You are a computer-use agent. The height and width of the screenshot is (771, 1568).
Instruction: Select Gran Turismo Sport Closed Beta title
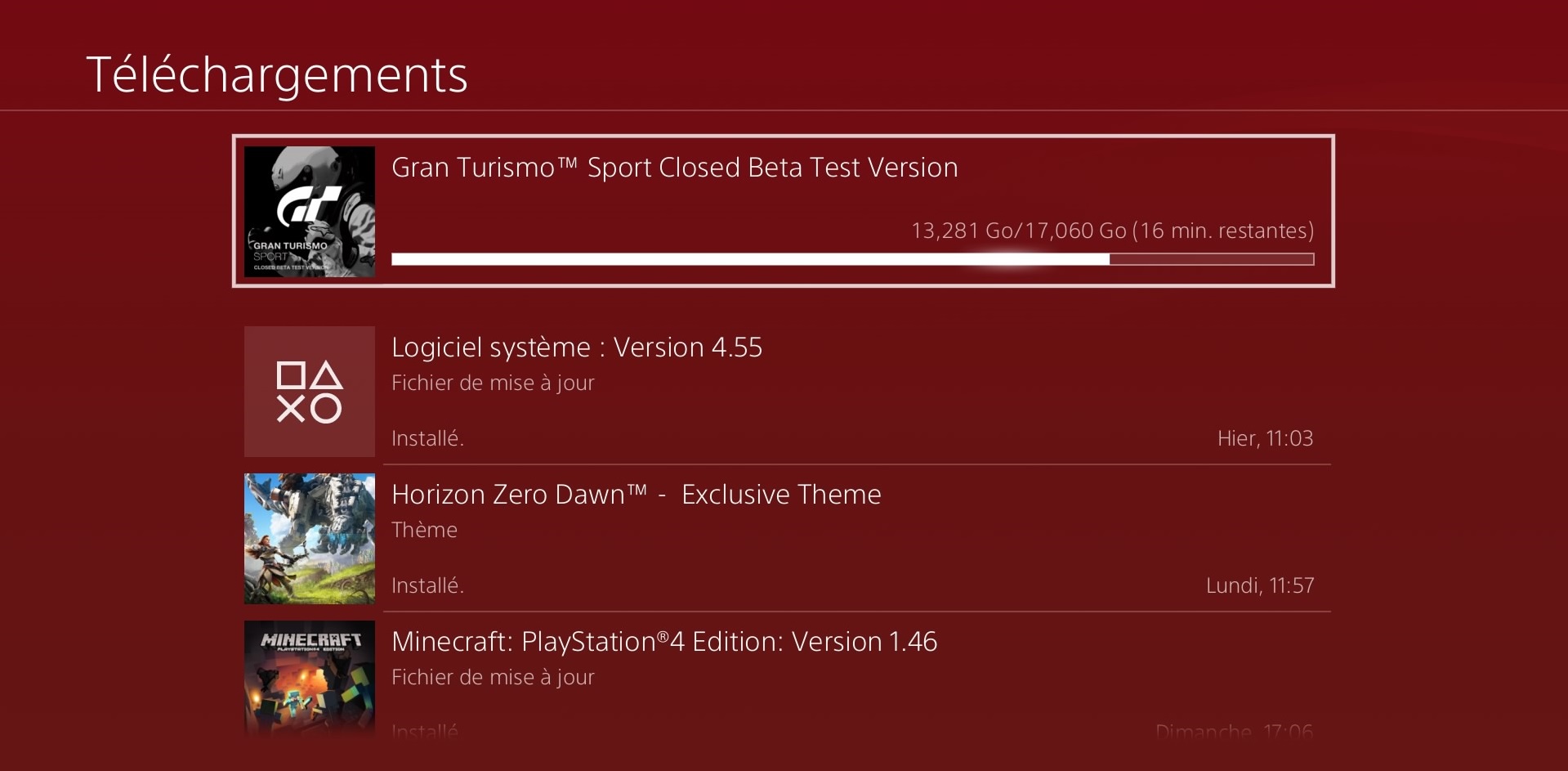[674, 168]
